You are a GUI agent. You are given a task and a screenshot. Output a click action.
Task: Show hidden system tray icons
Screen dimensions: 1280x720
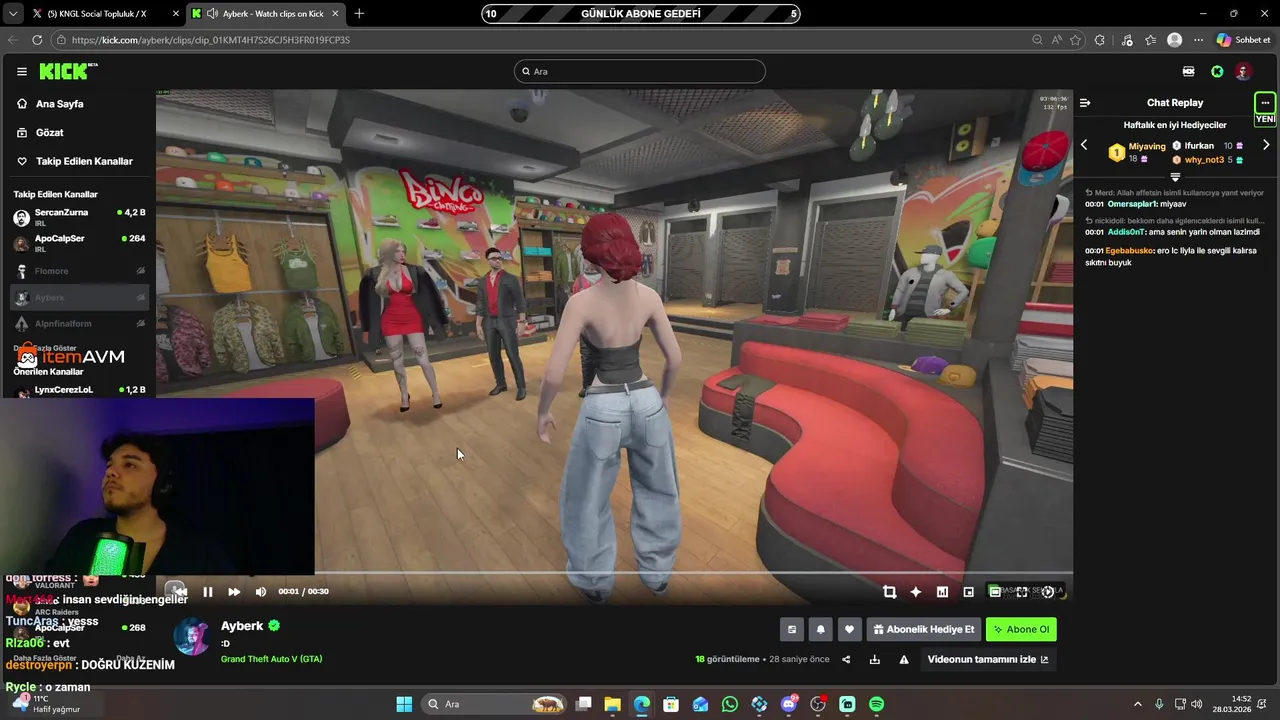point(1138,704)
